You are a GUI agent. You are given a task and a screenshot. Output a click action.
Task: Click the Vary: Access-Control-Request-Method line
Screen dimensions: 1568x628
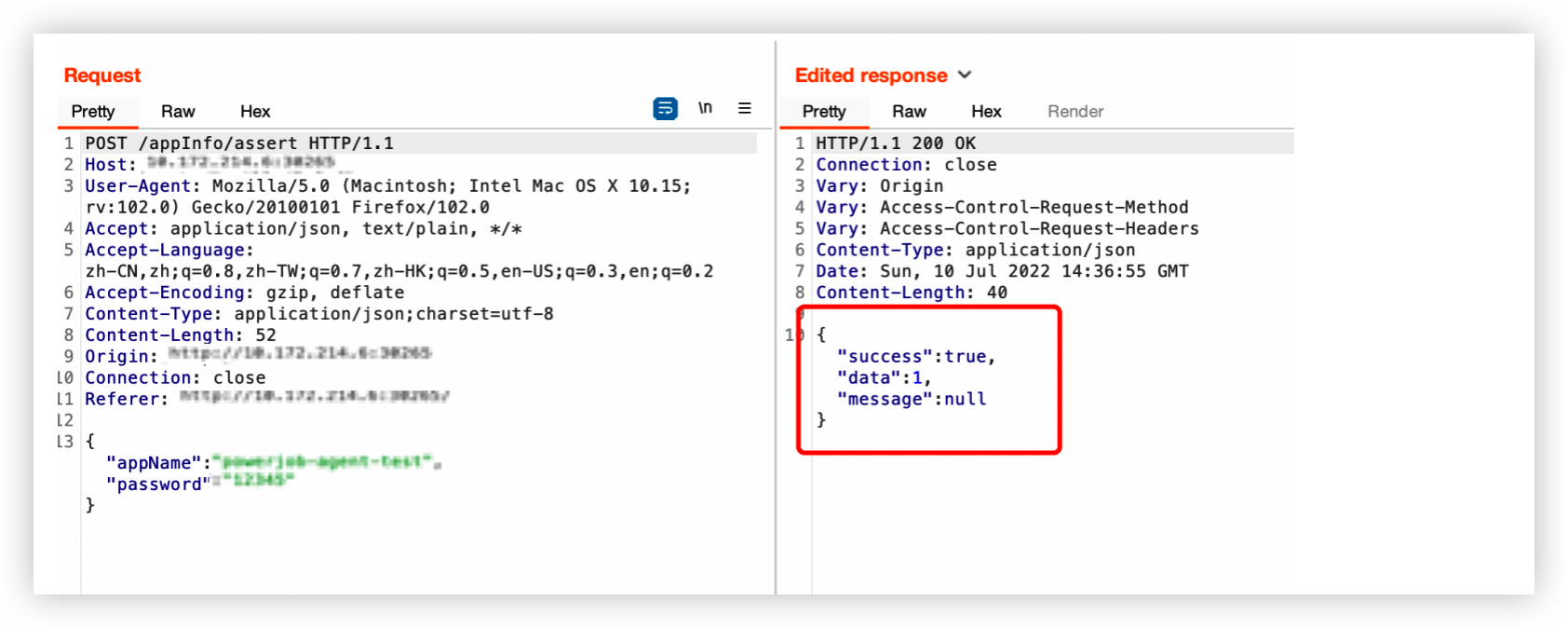pos(1002,208)
